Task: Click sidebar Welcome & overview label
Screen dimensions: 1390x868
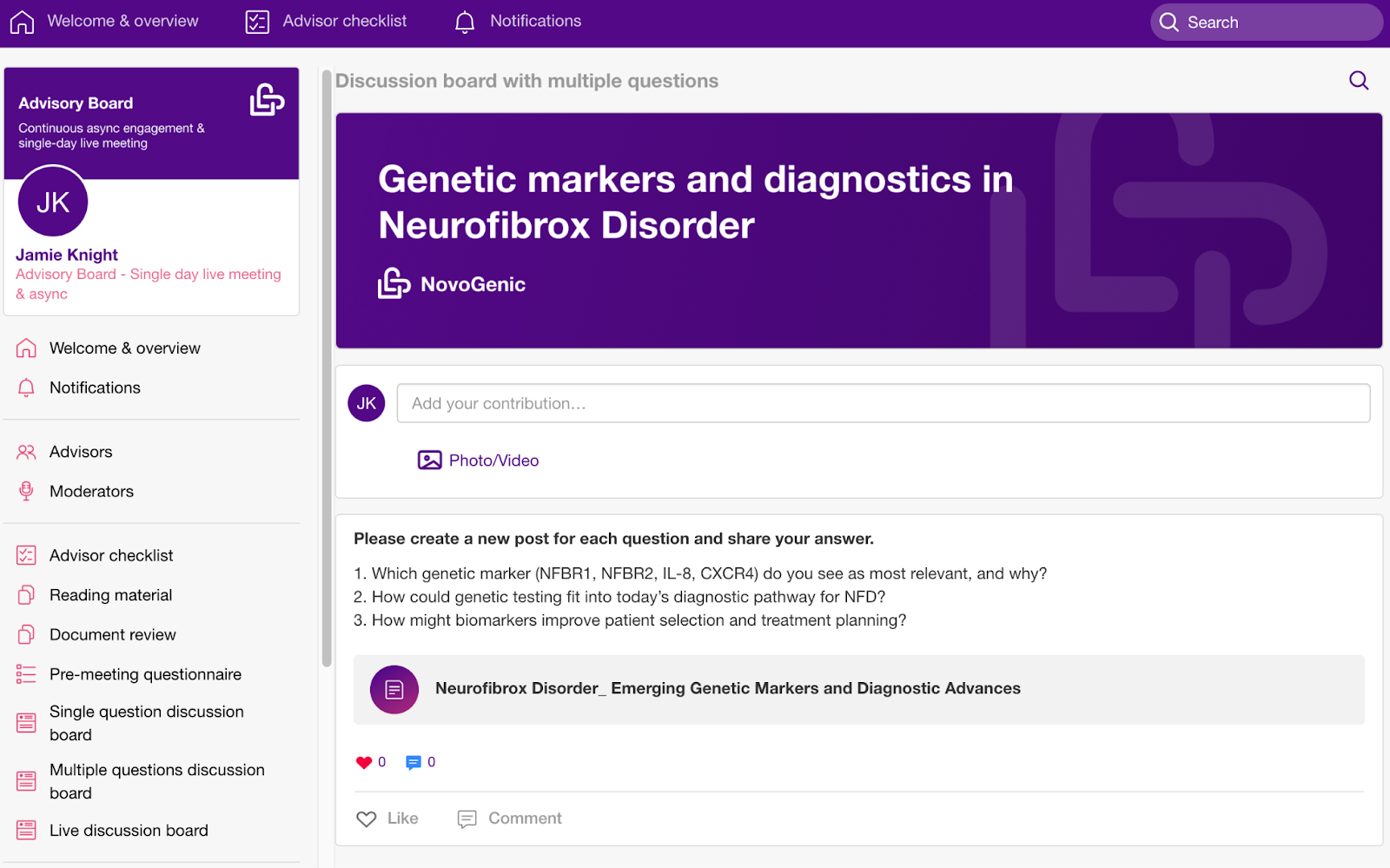Action: tap(125, 348)
